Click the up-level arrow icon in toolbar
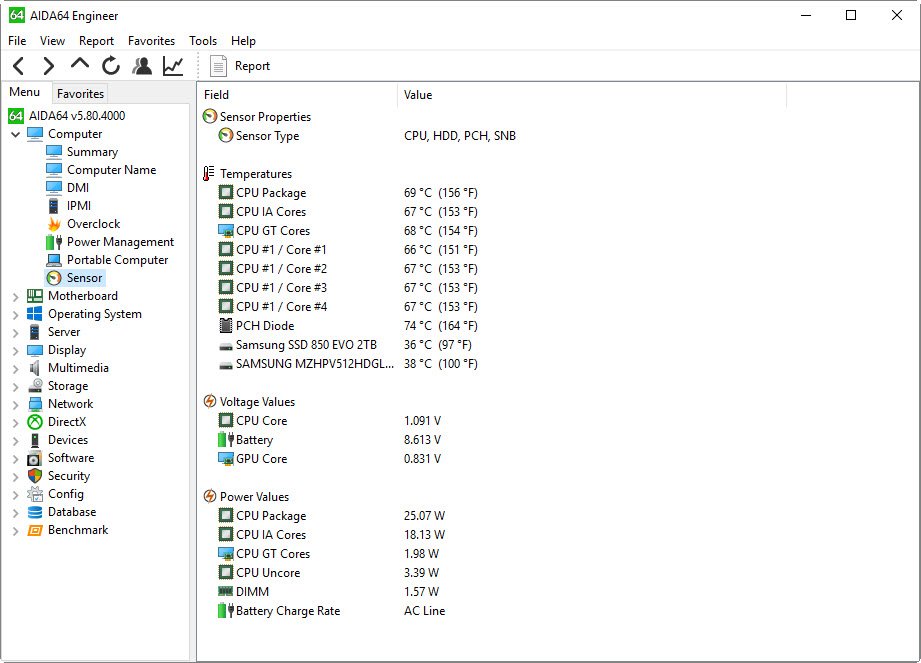The image size is (921, 663). 78,65
